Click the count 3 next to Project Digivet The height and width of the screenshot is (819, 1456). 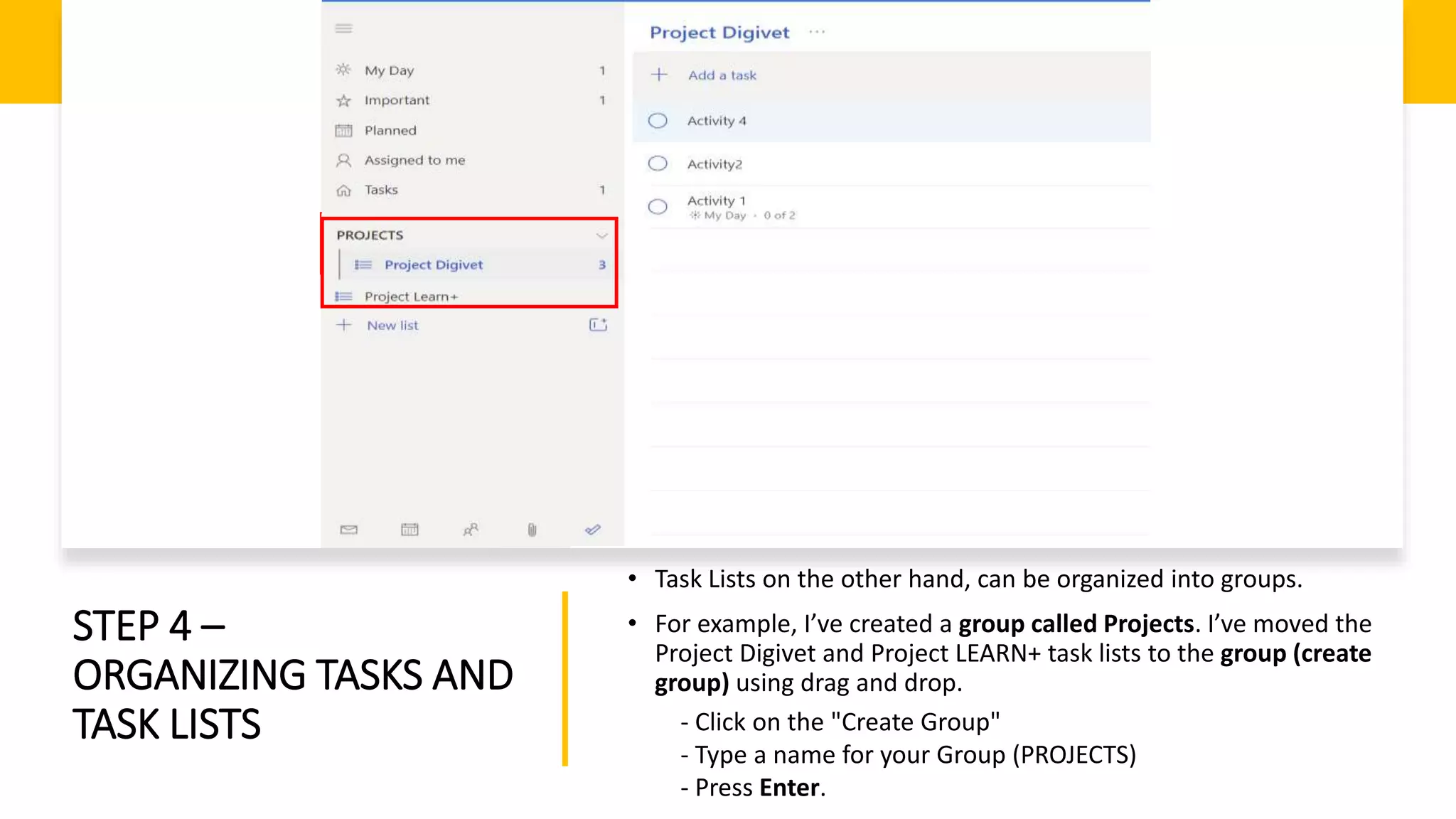[602, 264]
